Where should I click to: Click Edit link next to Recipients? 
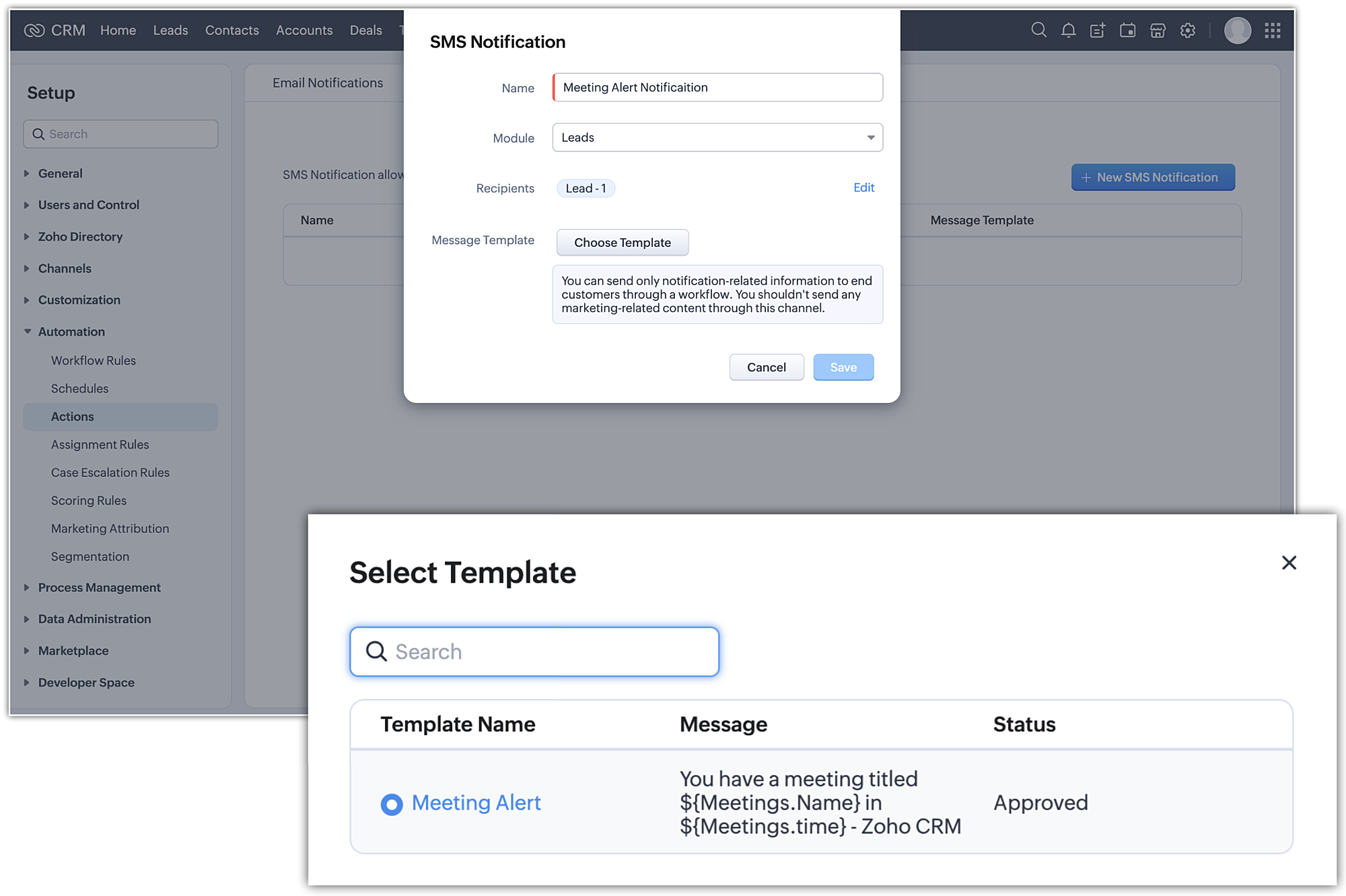pyautogui.click(x=863, y=188)
